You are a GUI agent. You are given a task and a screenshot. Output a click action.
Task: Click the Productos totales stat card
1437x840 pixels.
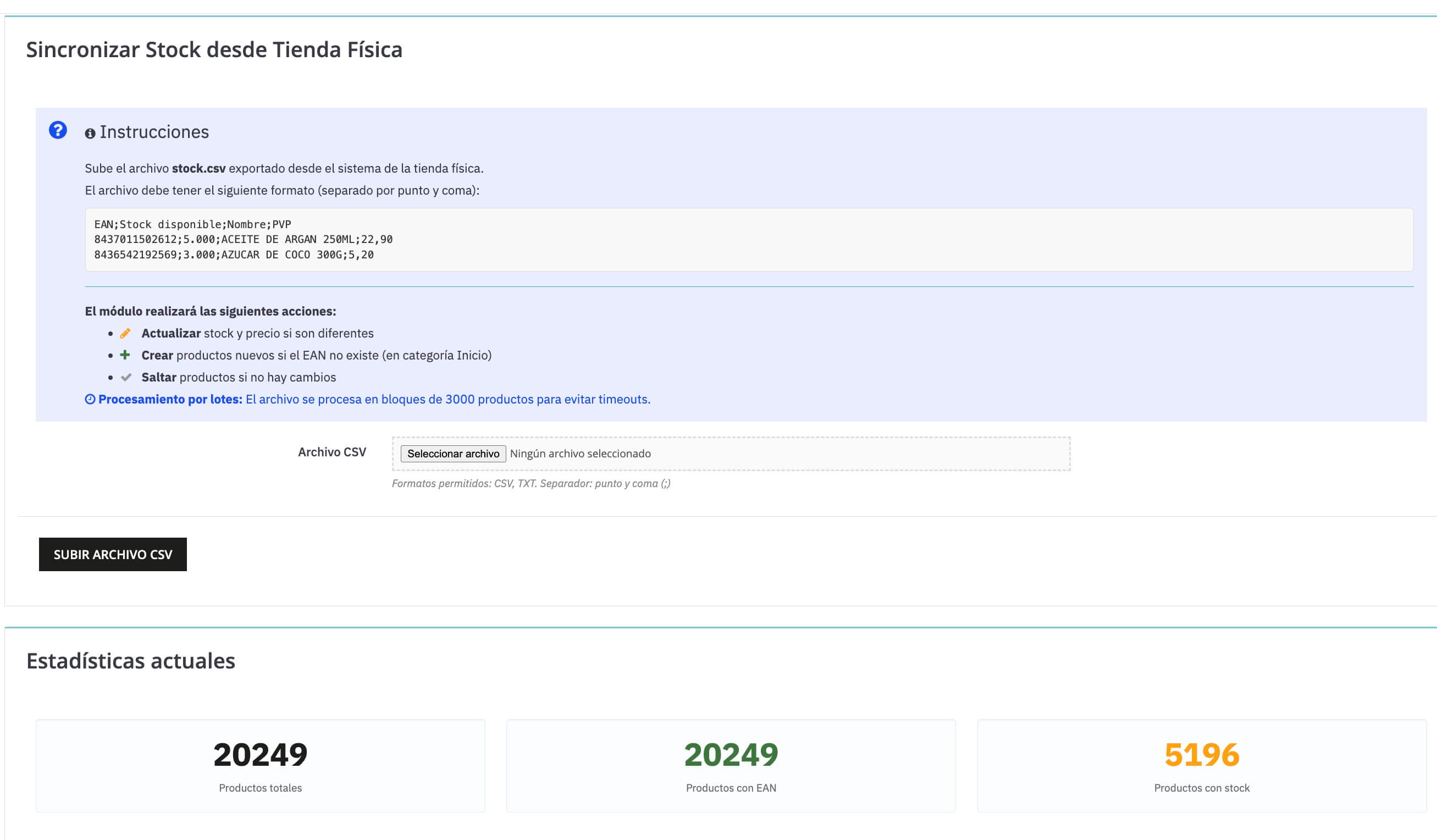pos(260,765)
